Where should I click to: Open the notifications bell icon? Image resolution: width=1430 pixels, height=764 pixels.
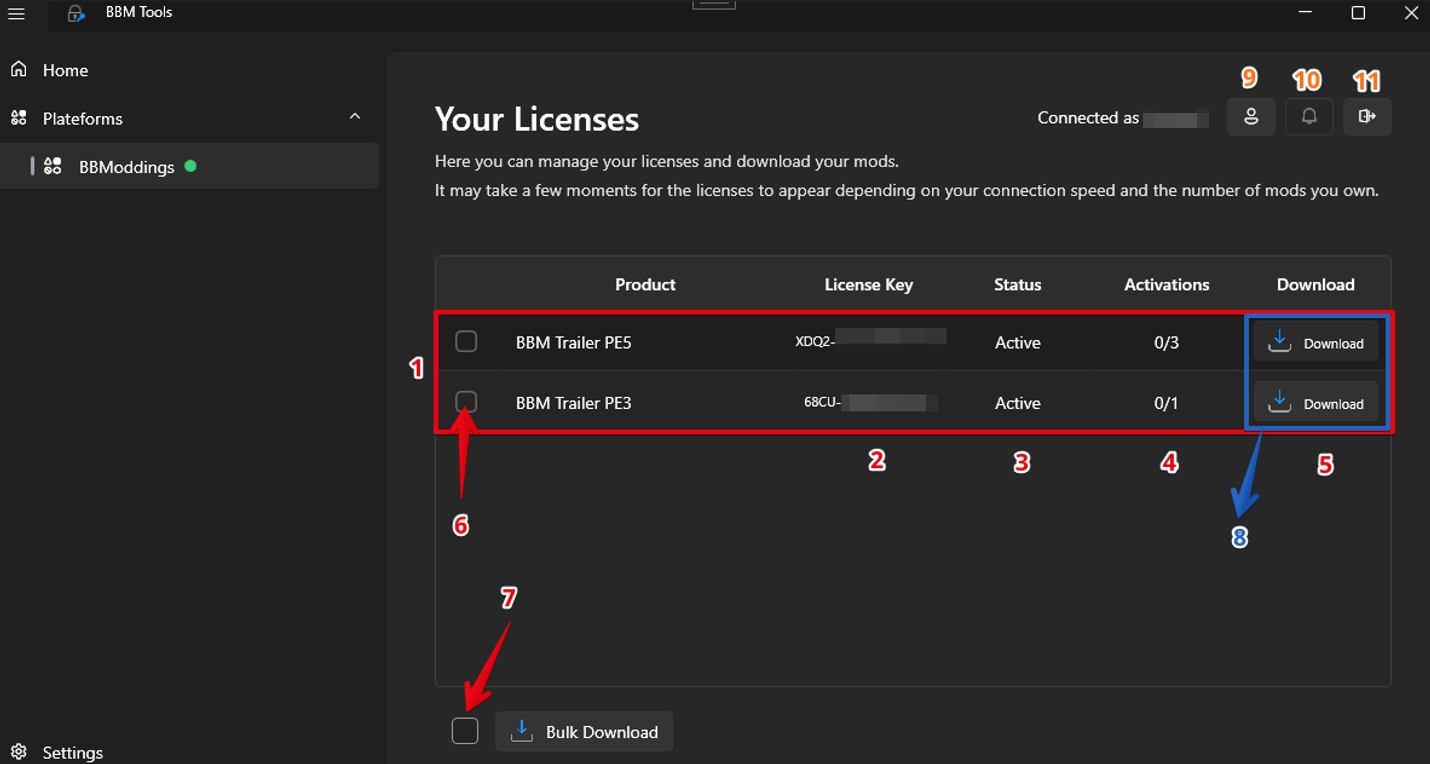[x=1308, y=117]
